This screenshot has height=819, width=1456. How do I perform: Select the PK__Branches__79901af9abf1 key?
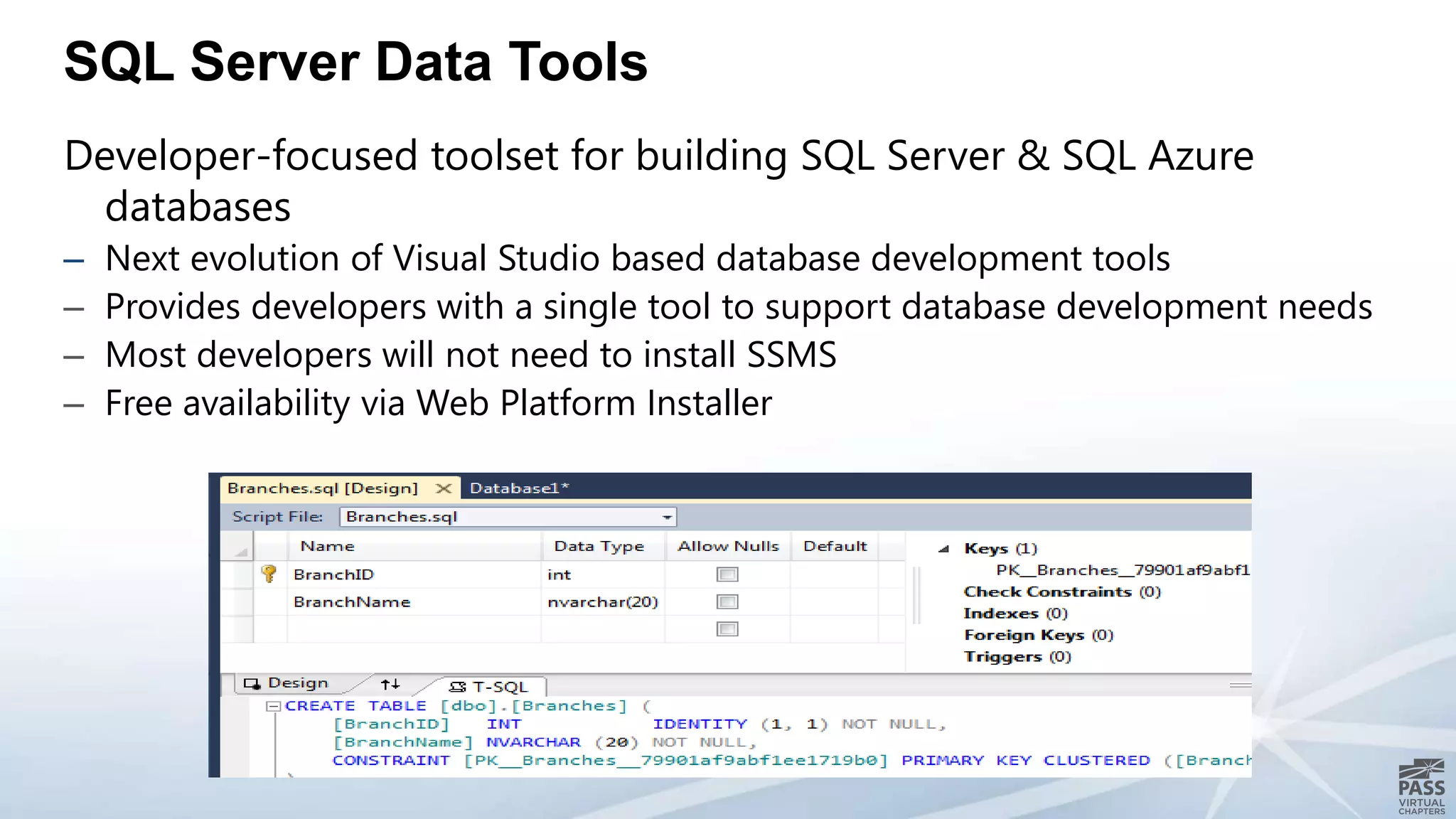[x=1123, y=570]
